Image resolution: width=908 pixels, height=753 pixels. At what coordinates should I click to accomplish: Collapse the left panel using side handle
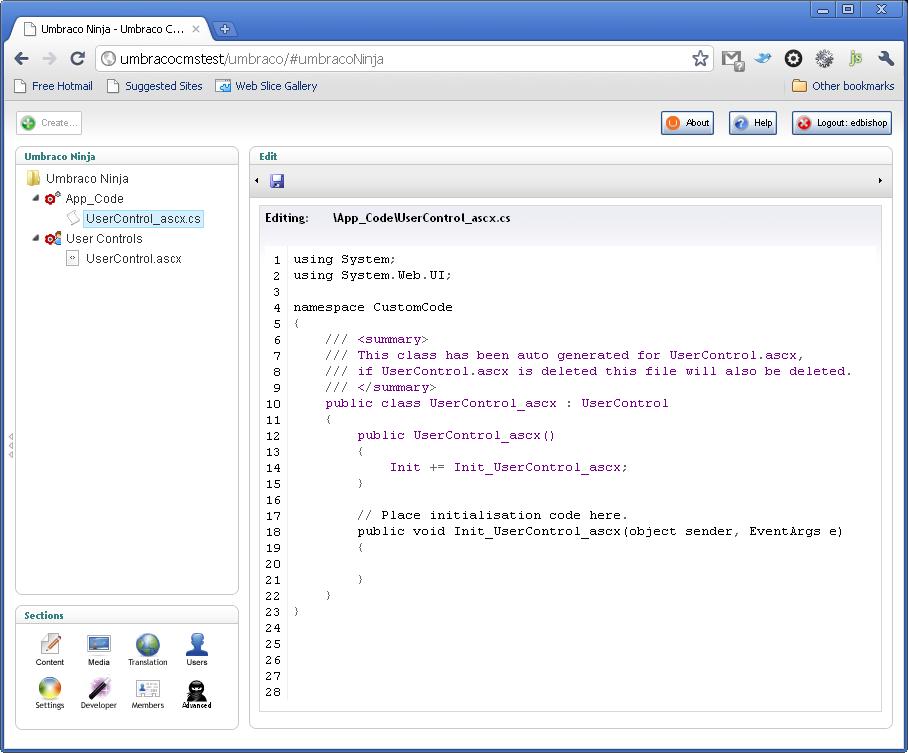tap(10, 445)
